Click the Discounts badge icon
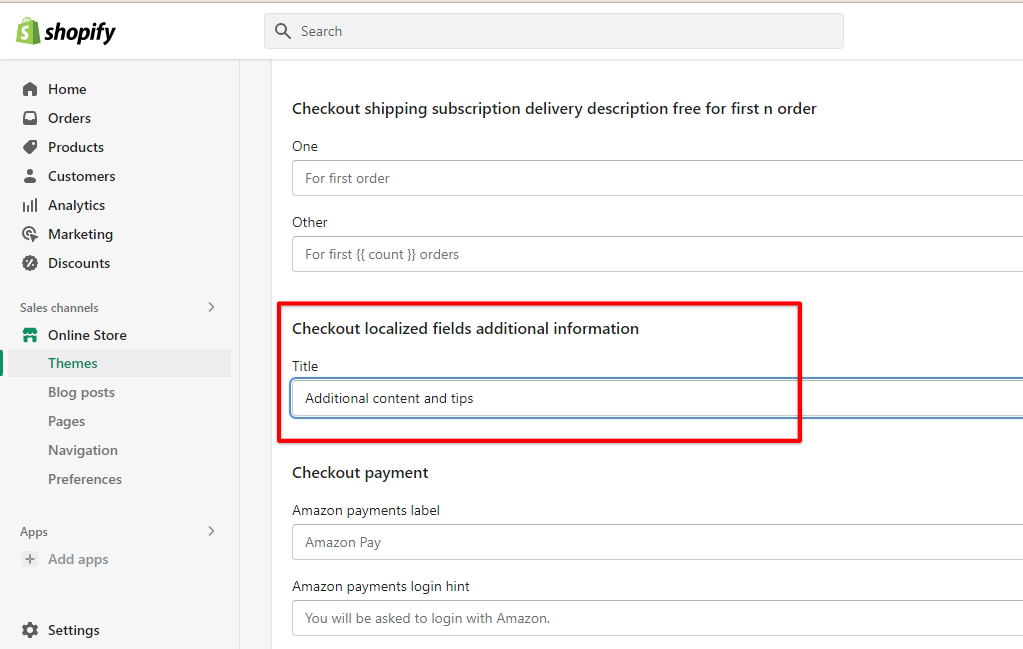The image size is (1023, 649). tap(30, 263)
